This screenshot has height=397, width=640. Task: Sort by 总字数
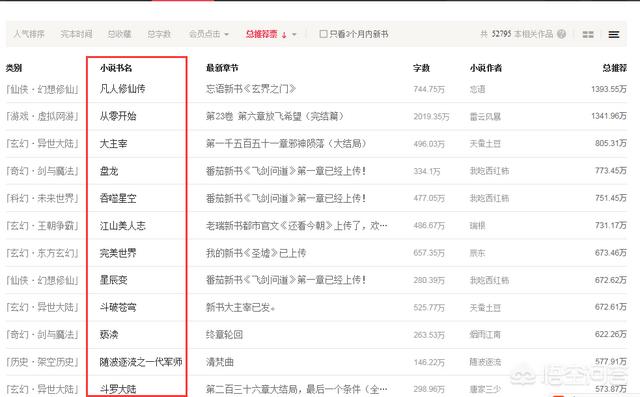point(159,34)
